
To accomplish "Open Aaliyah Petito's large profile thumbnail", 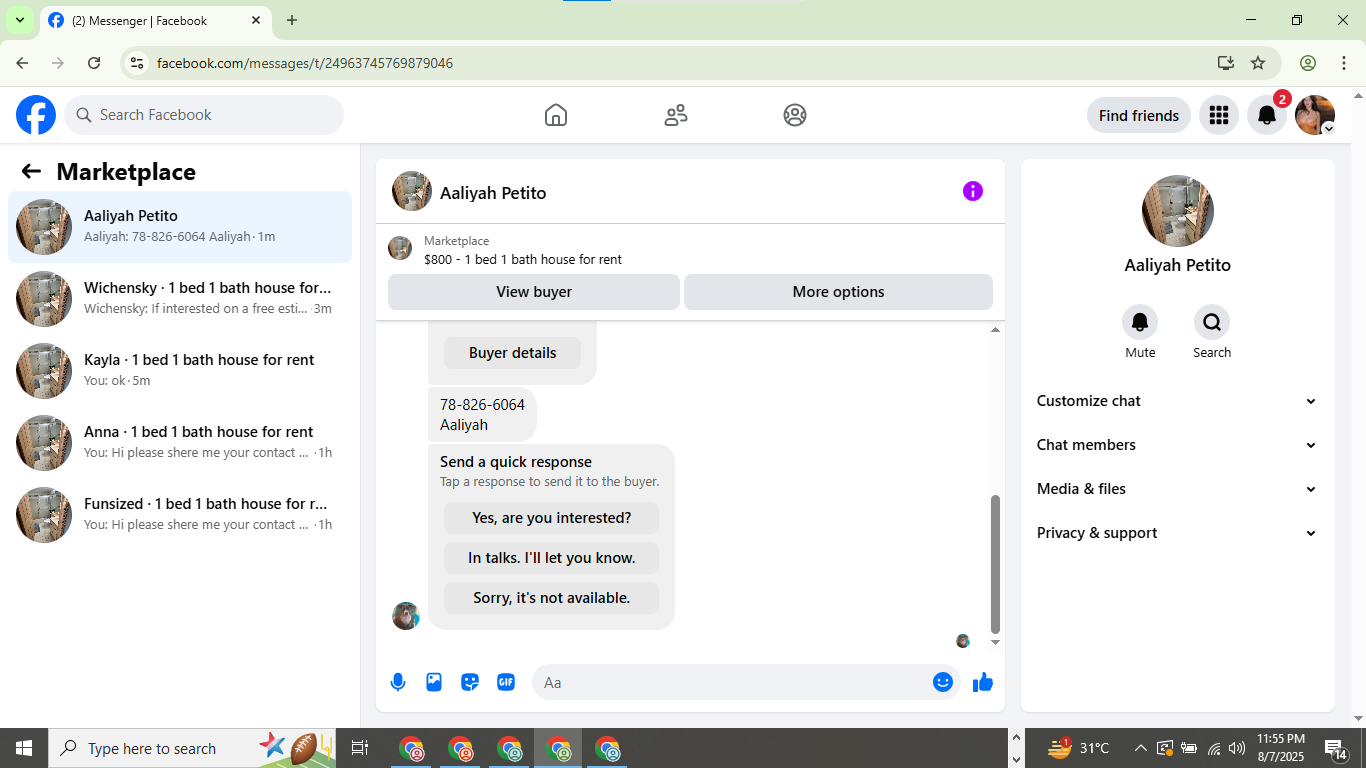I will point(1177,211).
